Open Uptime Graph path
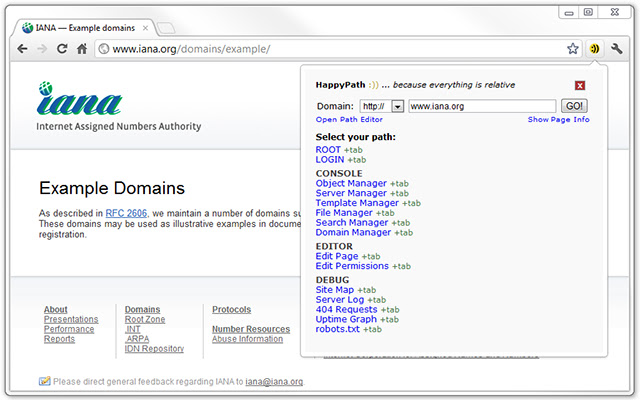This screenshot has height=400, width=640. tap(346, 319)
